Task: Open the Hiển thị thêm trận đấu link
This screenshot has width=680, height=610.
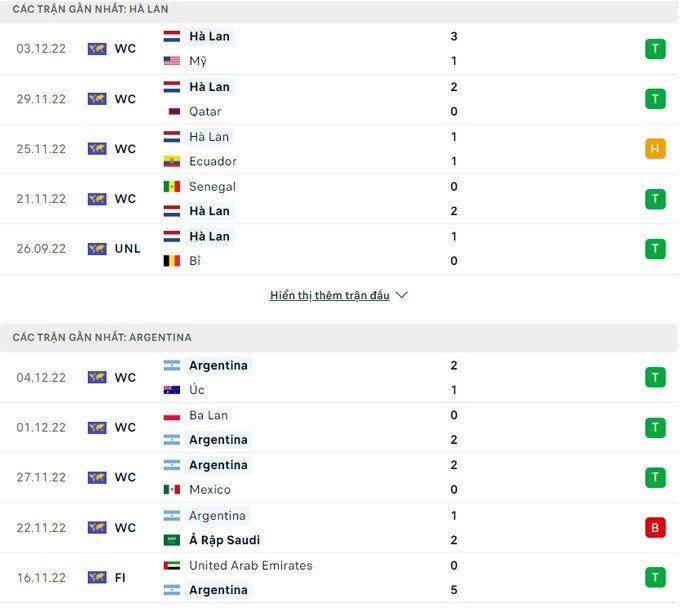Action: 329,296
